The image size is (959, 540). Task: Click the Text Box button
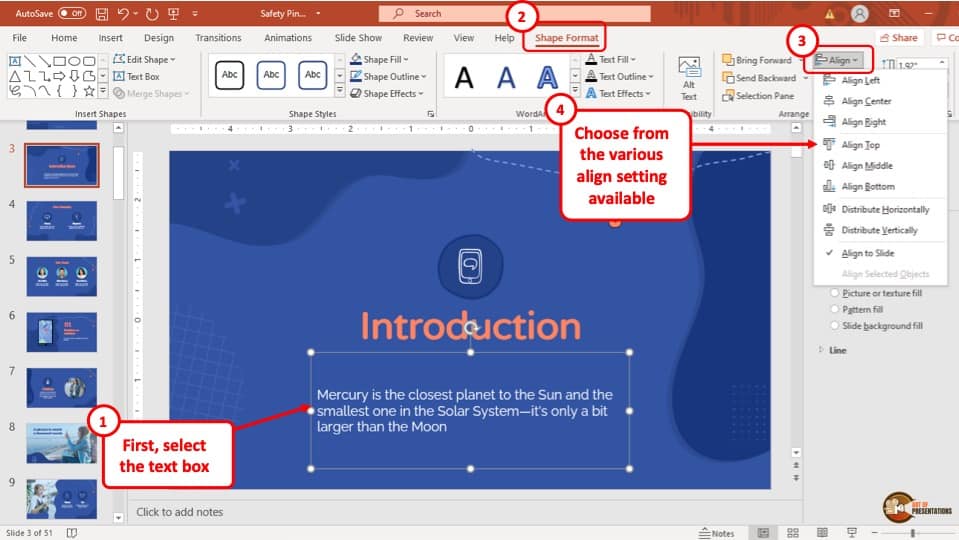coord(136,76)
